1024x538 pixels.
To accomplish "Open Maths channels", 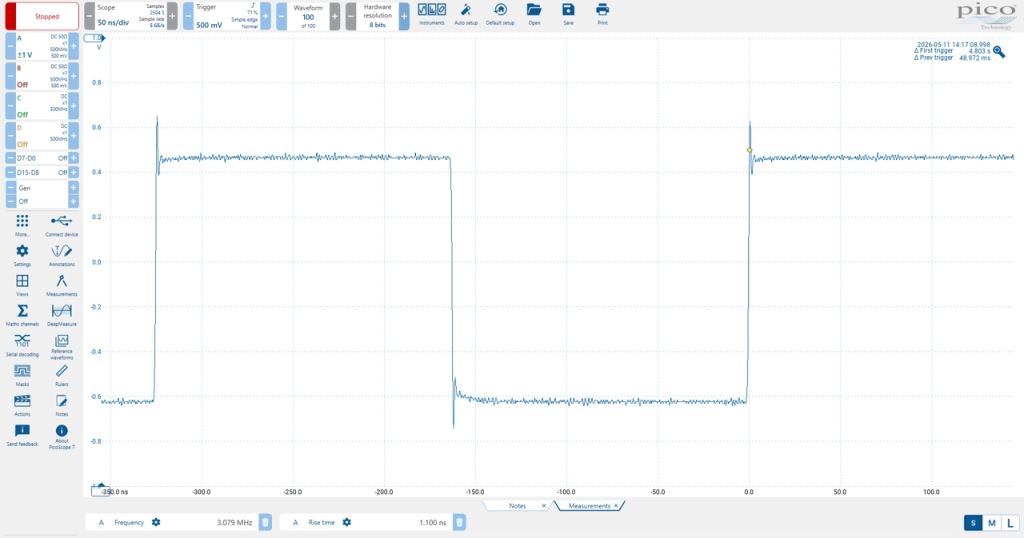I will point(22,315).
